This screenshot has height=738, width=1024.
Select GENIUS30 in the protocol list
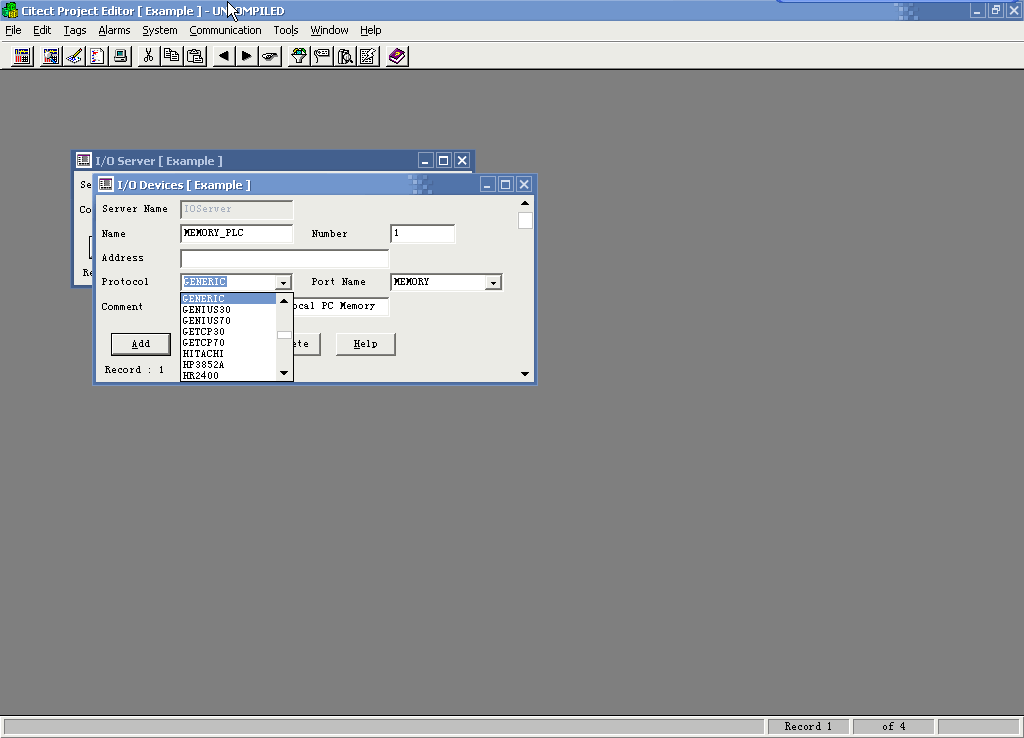click(229, 310)
